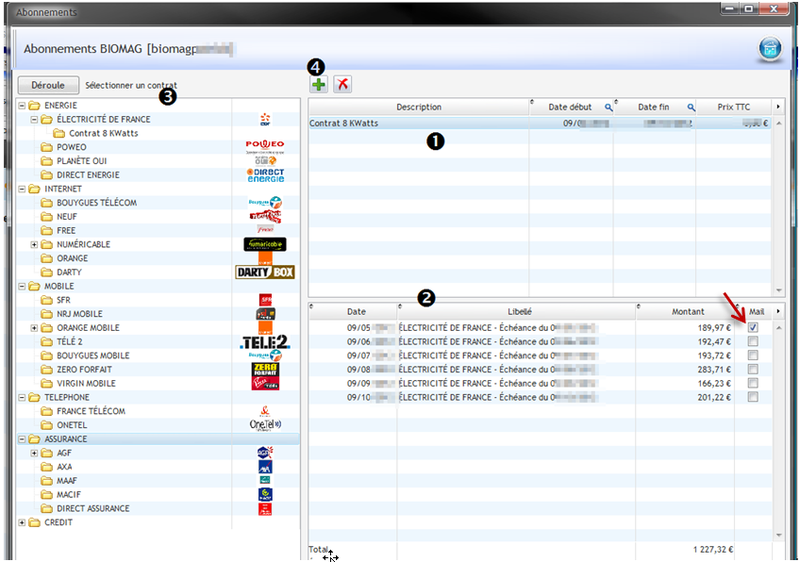This screenshot has height=562, width=800.
Task: Click the Free logo
Action: (x=265, y=231)
